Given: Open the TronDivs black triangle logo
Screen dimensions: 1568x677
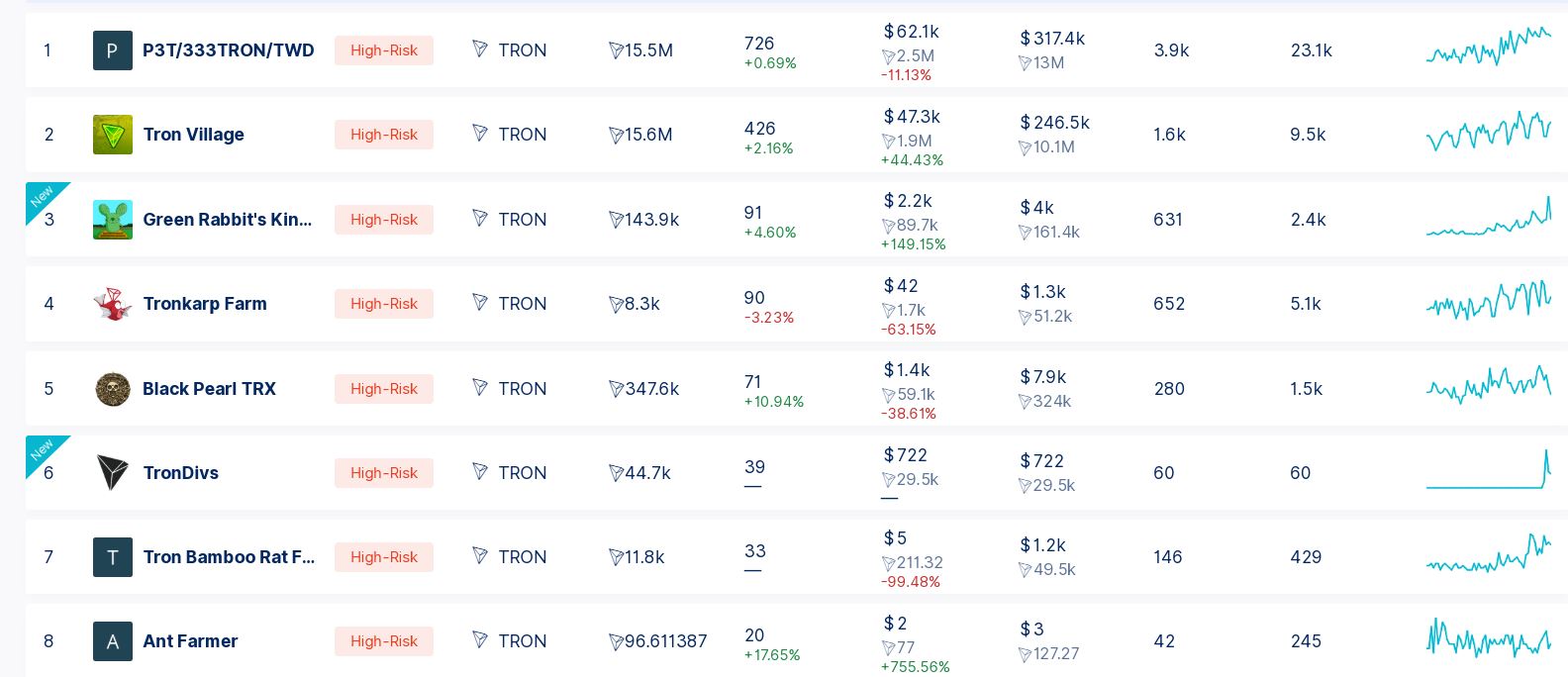Looking at the screenshot, I should (x=113, y=473).
